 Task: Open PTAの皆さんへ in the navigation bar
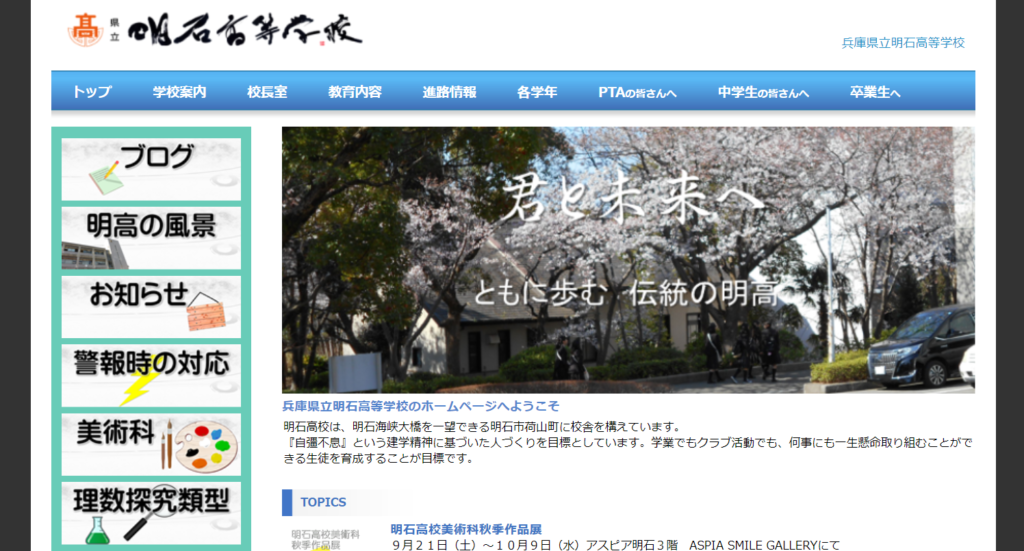637,92
